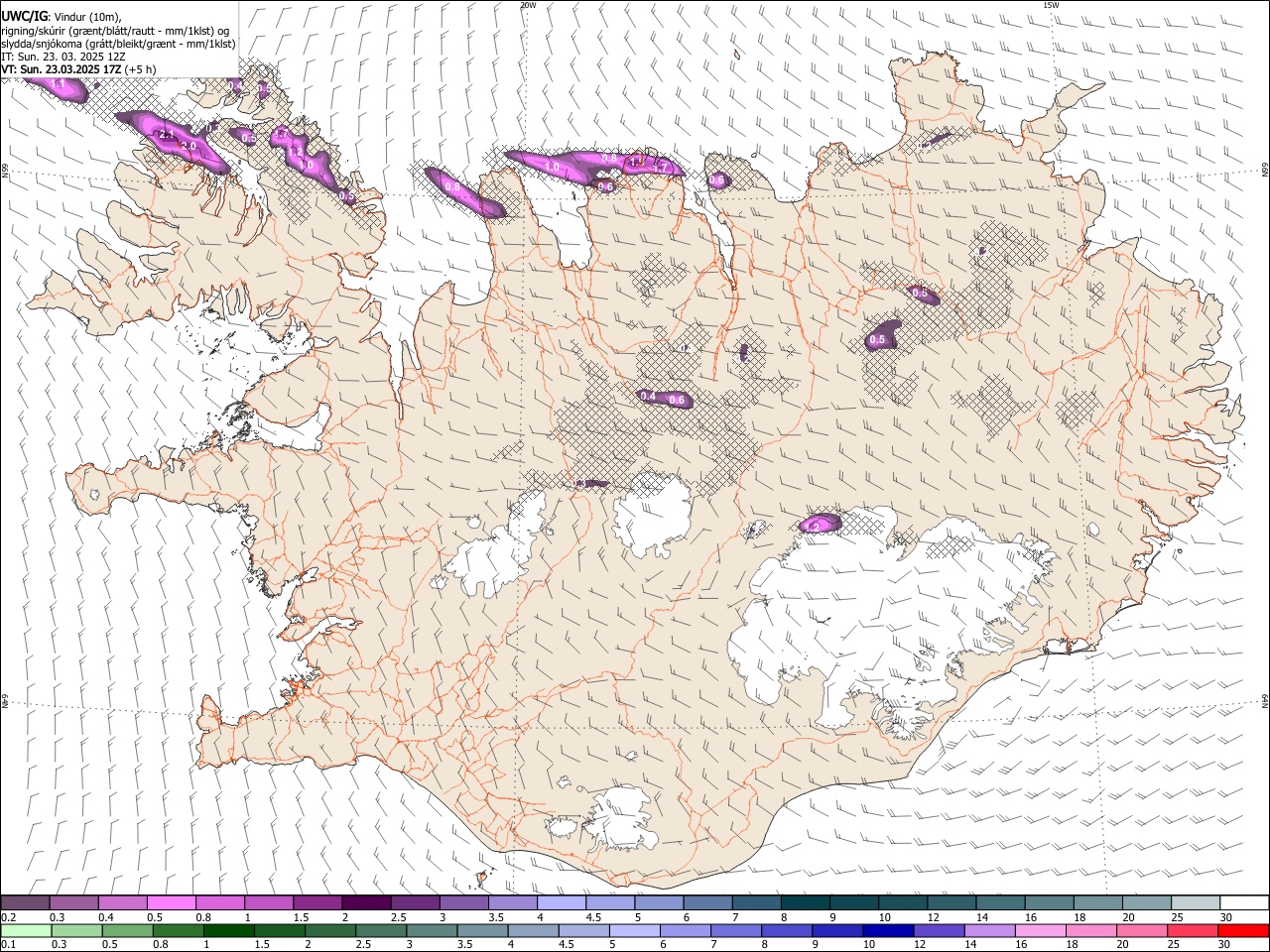Click the 2.0 precipitation value in Westfjords
The height and width of the screenshot is (952, 1270).
tap(190, 146)
